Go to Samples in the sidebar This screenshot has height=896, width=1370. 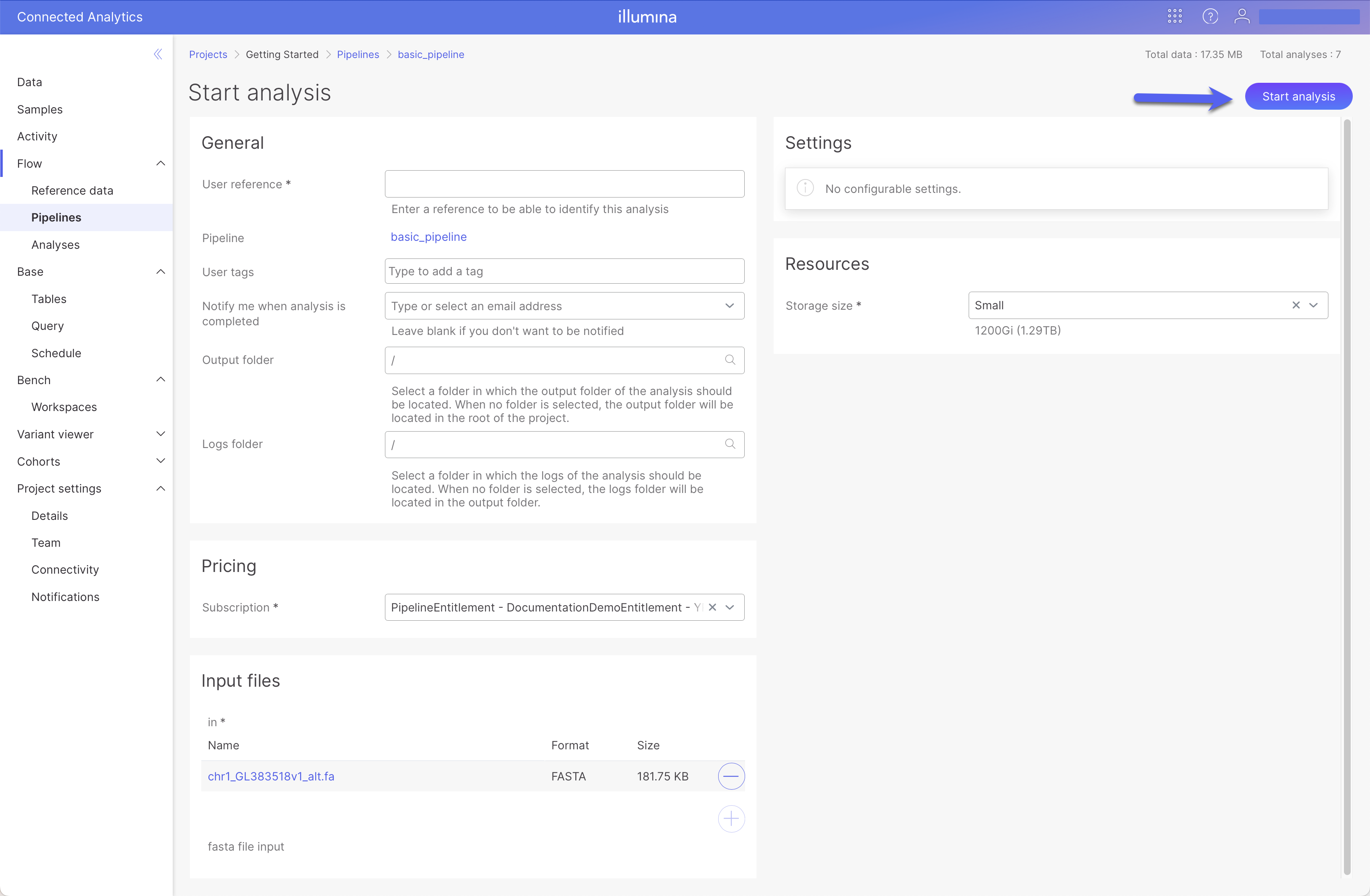pyautogui.click(x=40, y=109)
